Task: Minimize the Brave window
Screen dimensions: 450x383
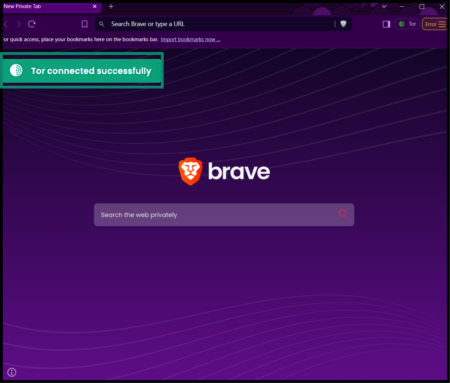Action: 402,6
